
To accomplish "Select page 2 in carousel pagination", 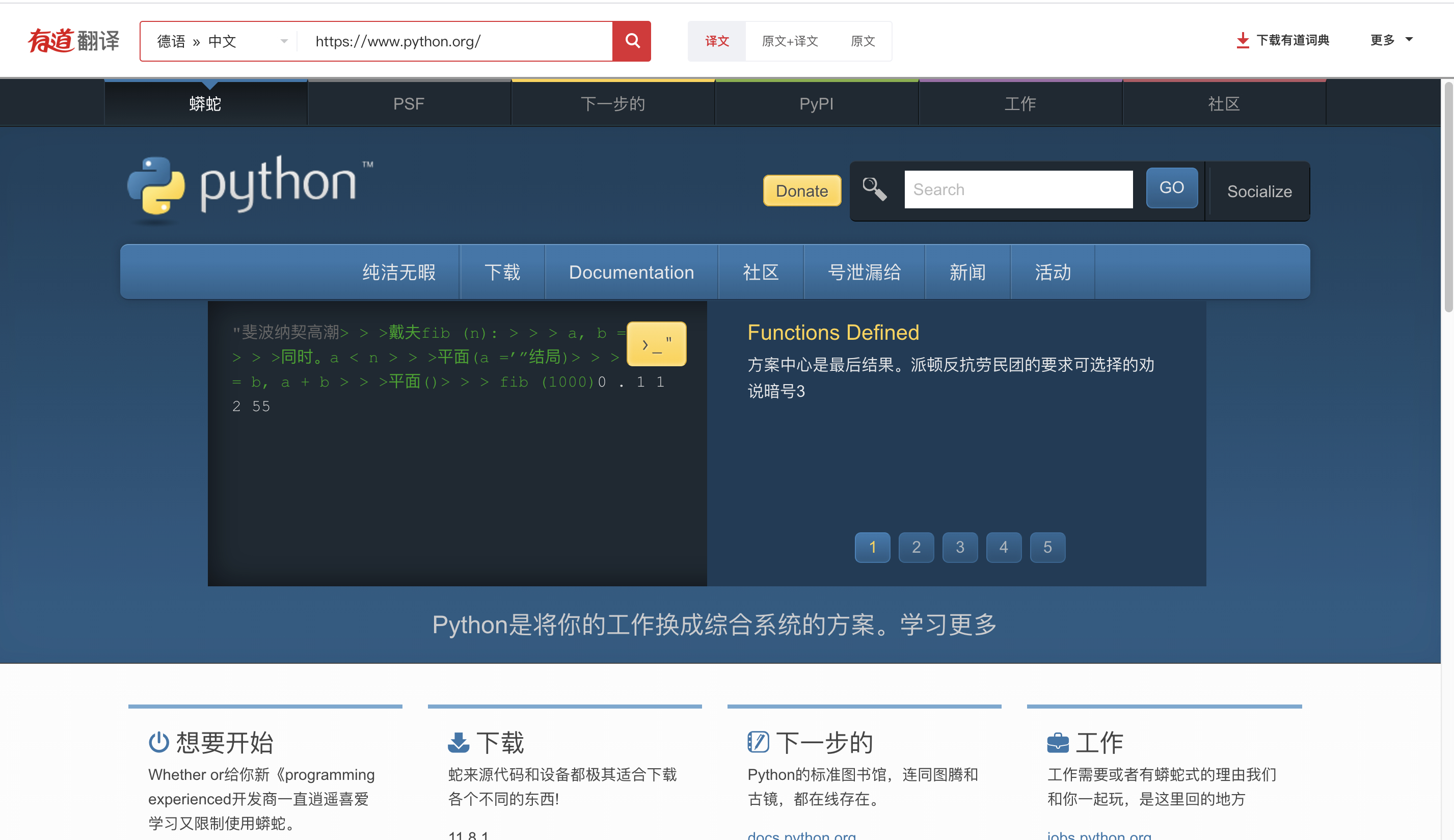I will [916, 546].
